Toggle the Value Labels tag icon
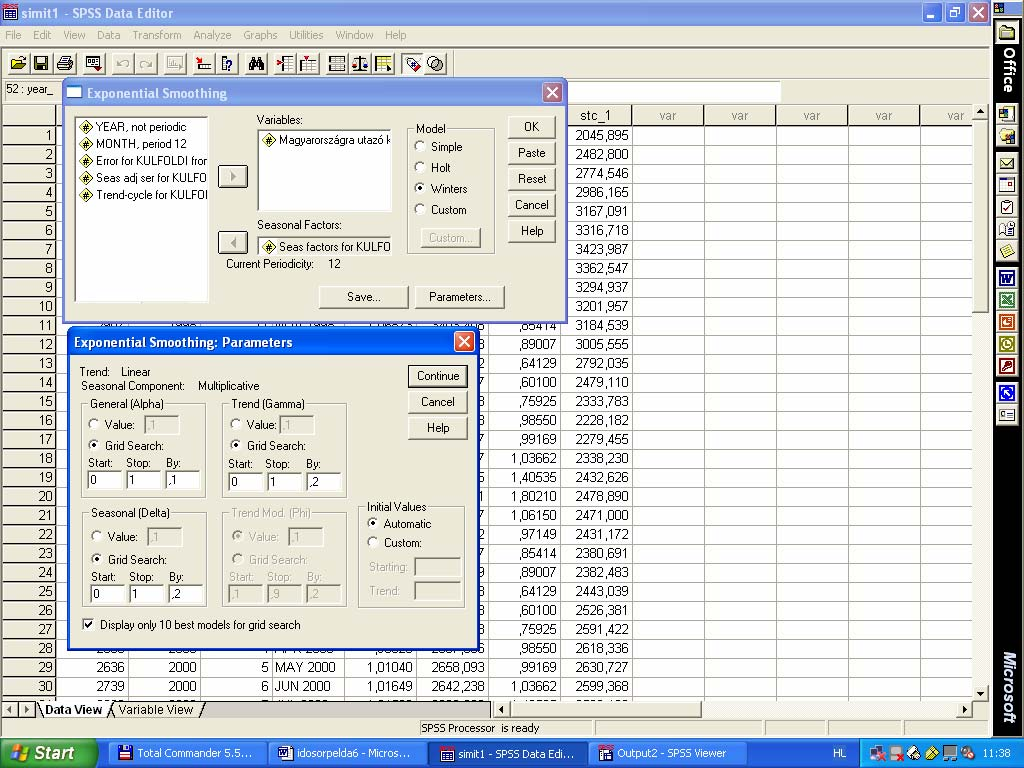The width and height of the screenshot is (1024, 768). (x=412, y=63)
